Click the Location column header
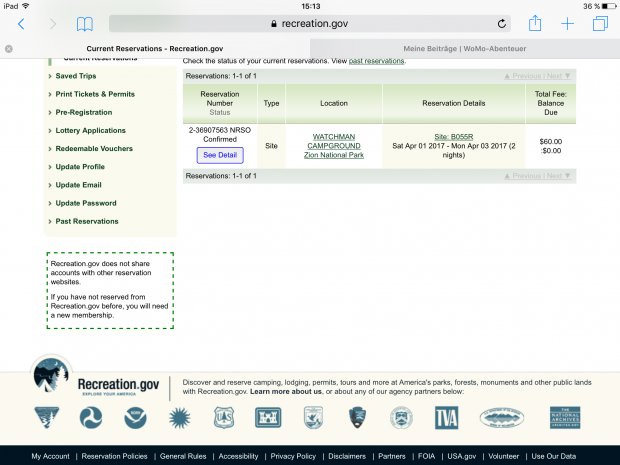The image size is (620, 465). [x=334, y=103]
